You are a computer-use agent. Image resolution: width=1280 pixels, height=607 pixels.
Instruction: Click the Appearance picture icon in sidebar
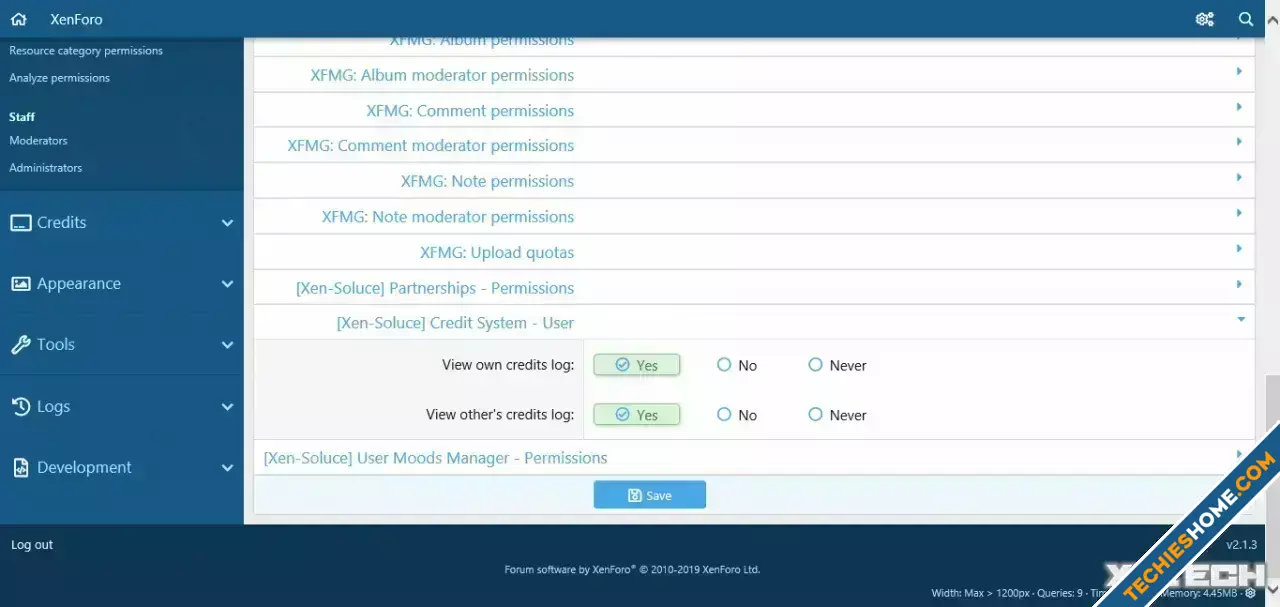pos(21,284)
